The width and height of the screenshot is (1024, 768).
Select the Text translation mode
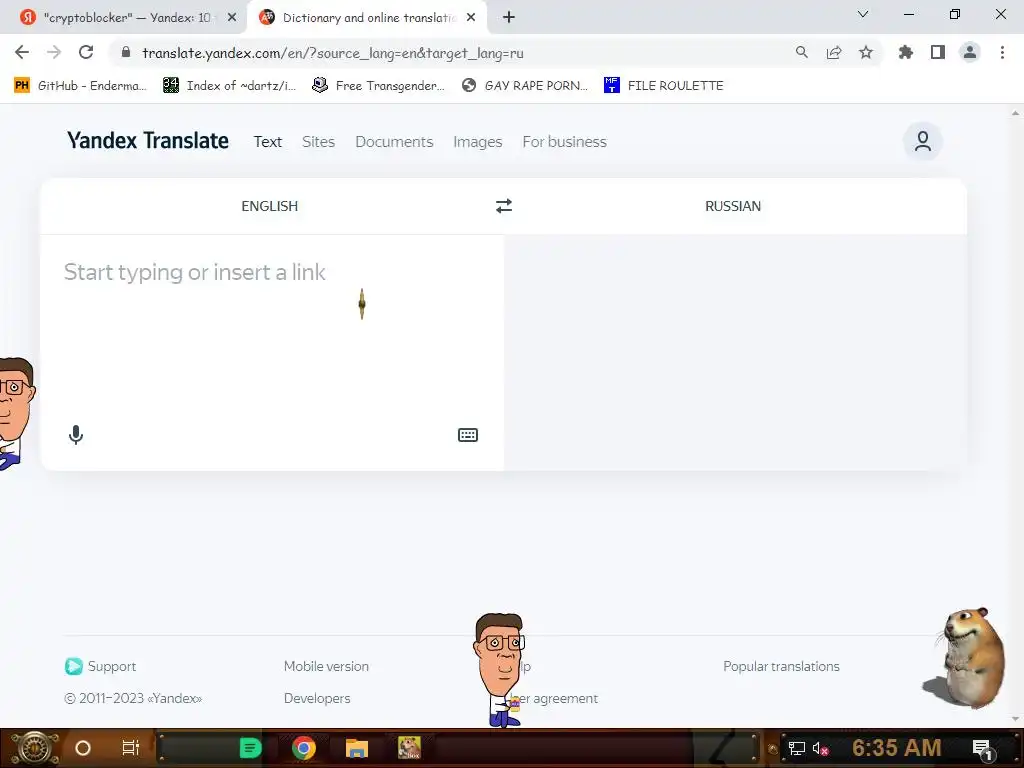click(268, 142)
